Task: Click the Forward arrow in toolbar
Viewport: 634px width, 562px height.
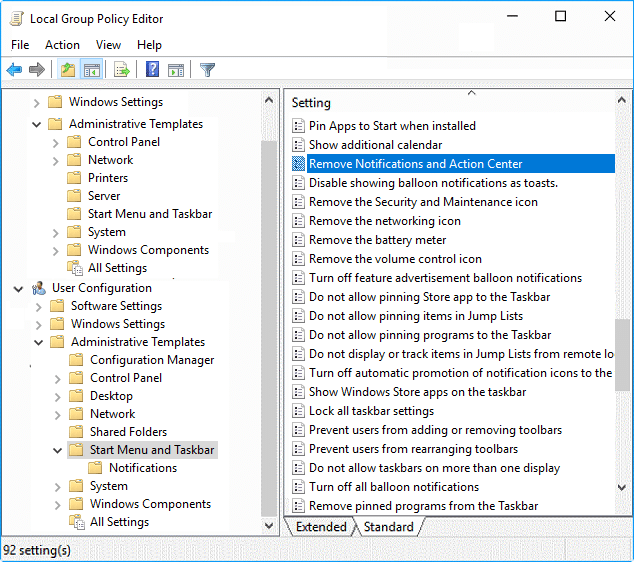Action: tap(37, 70)
